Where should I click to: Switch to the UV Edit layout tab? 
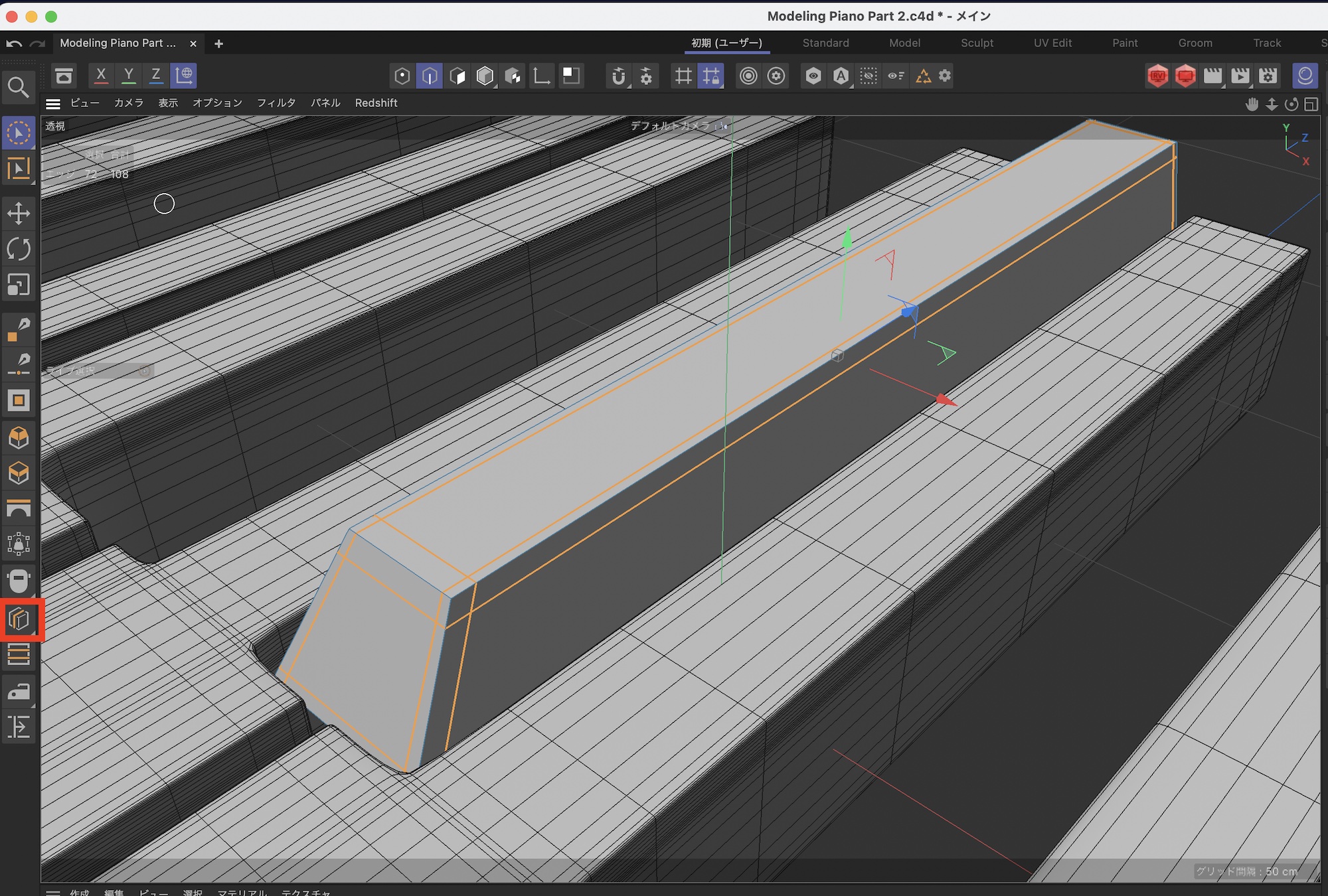(x=1052, y=43)
